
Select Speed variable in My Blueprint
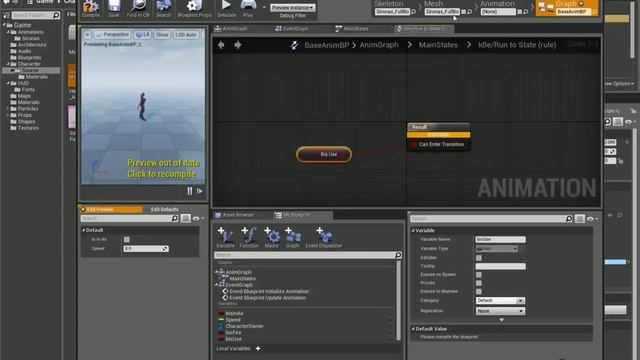click(233, 320)
